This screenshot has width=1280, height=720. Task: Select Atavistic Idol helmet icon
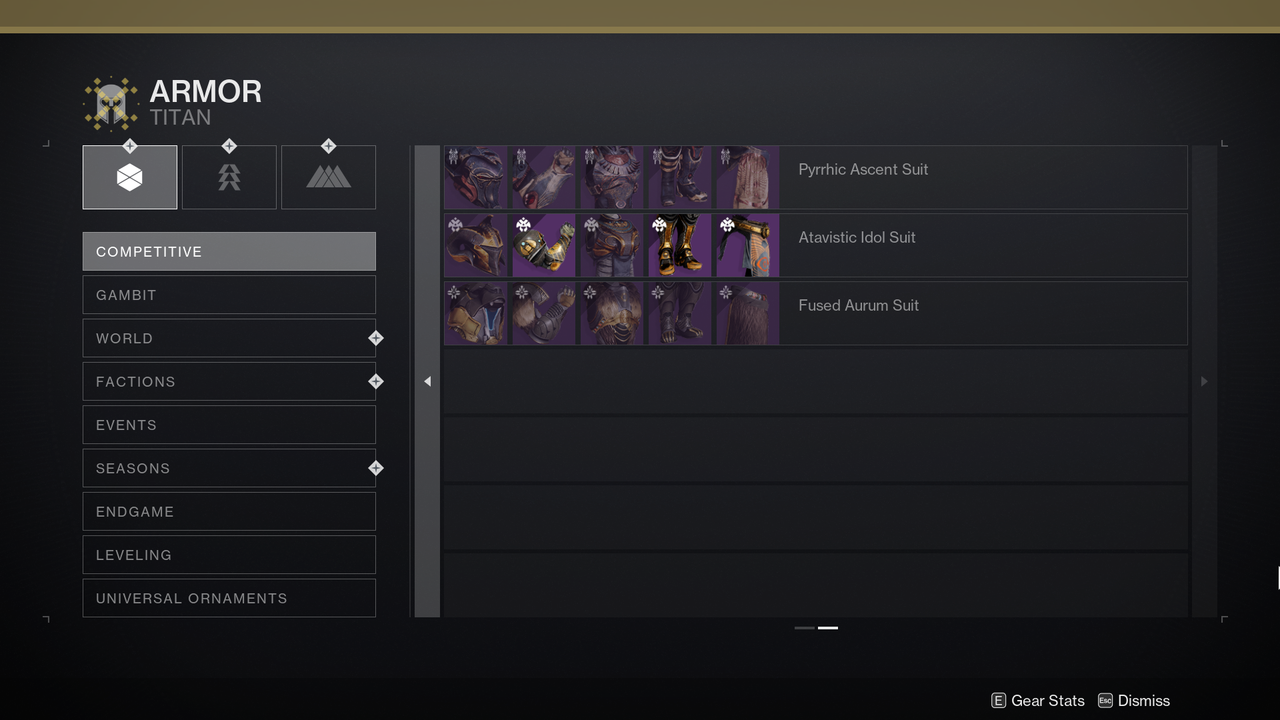point(476,245)
